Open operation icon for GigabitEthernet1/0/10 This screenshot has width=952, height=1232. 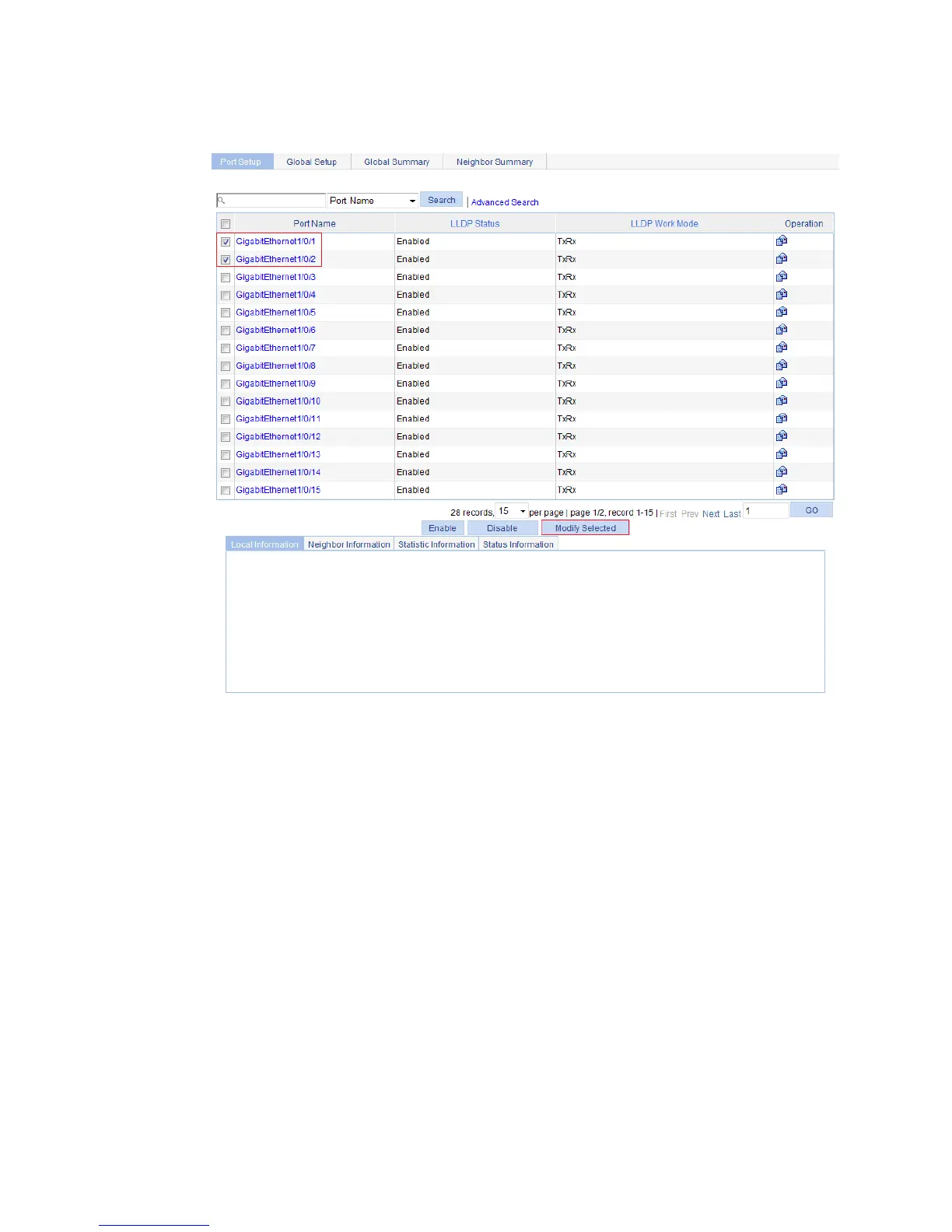(782, 401)
